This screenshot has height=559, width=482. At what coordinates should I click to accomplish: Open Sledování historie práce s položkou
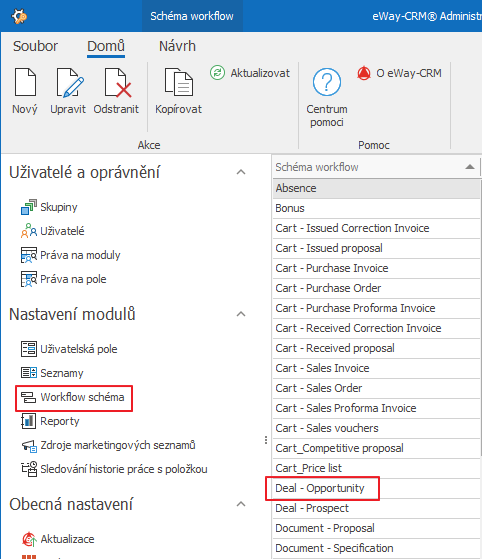click(124, 469)
